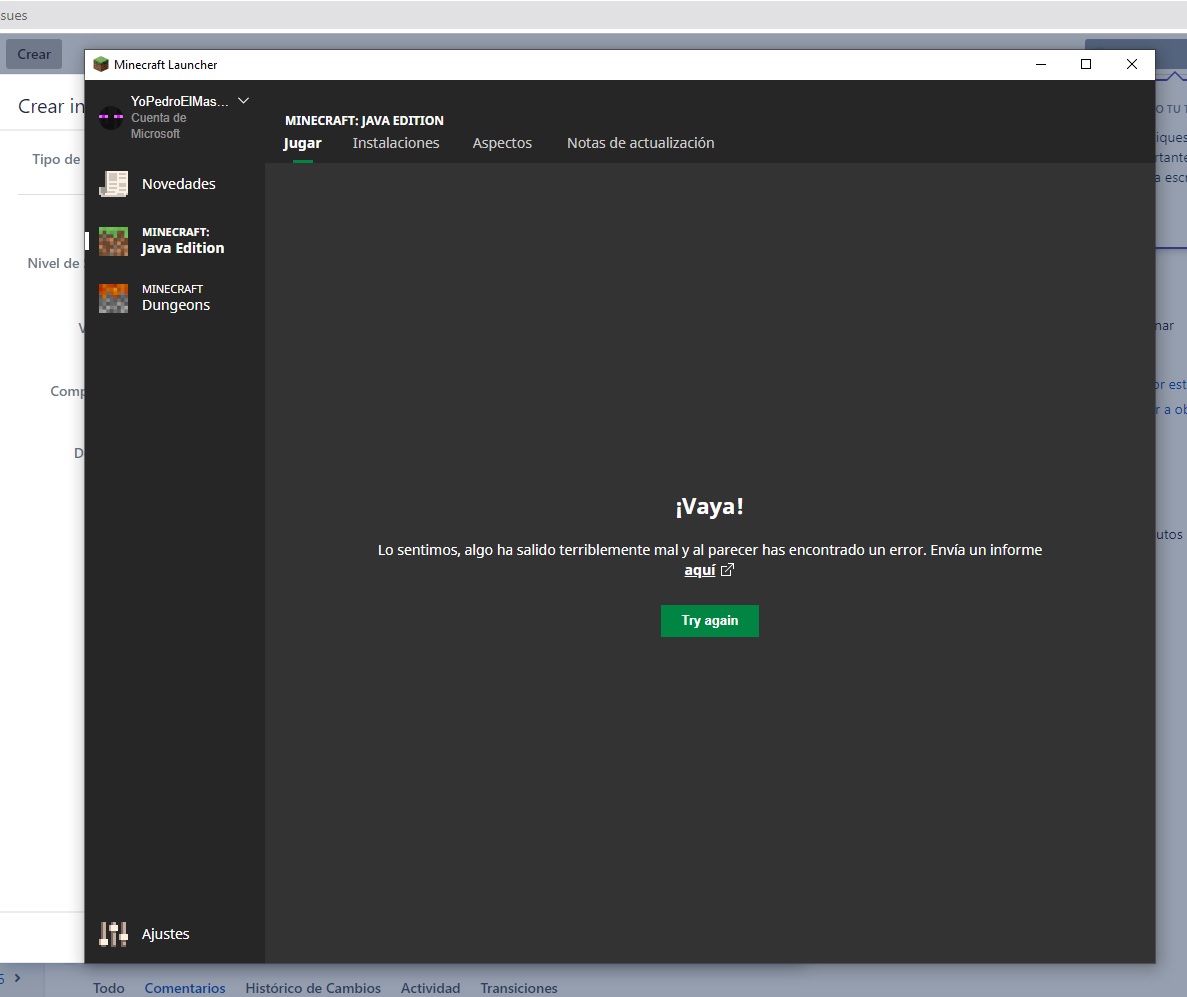Open the Instalaciones tab
Viewport: 1187px width, 997px height.
pos(396,143)
